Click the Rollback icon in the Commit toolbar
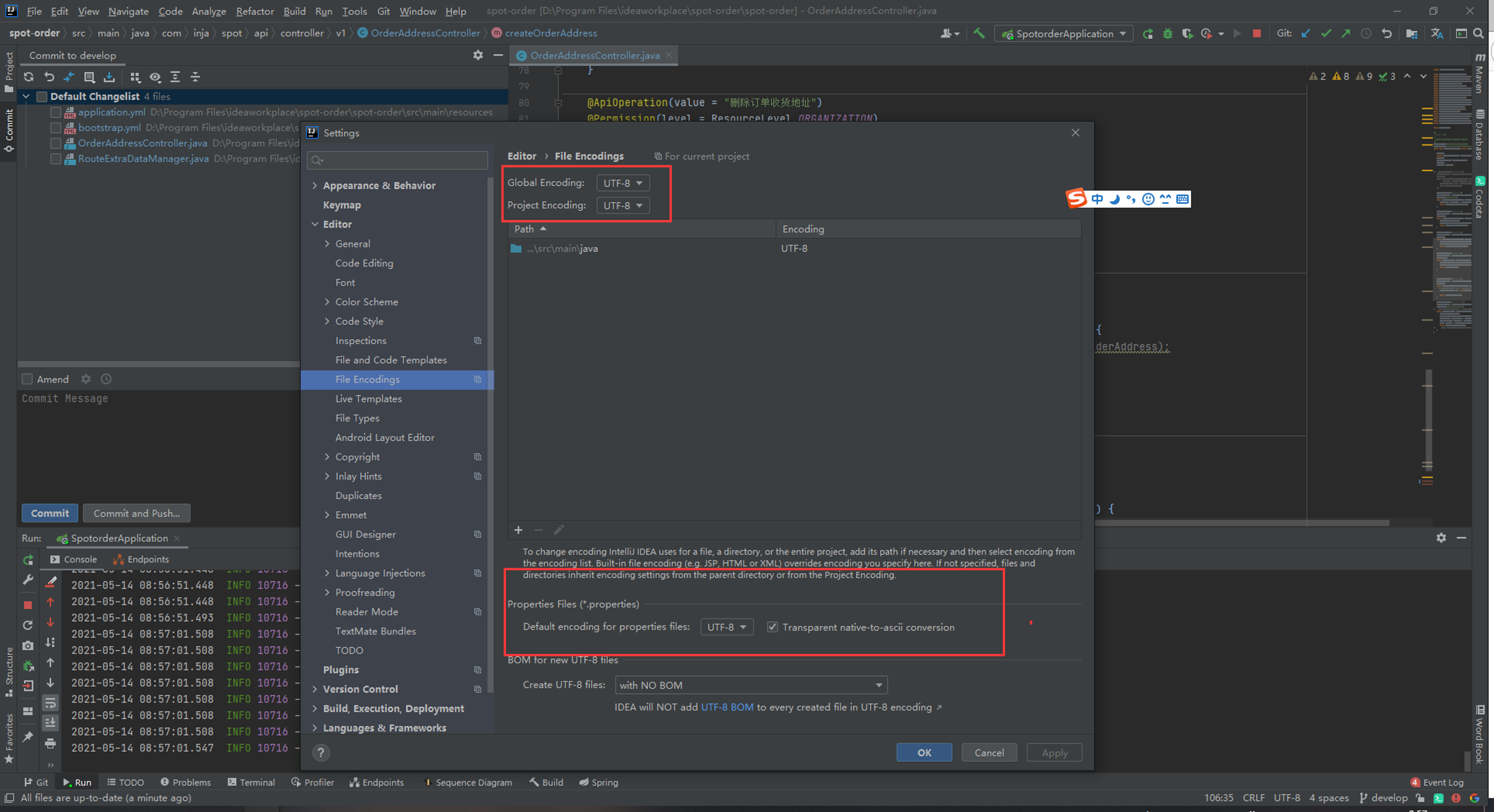 [49, 77]
